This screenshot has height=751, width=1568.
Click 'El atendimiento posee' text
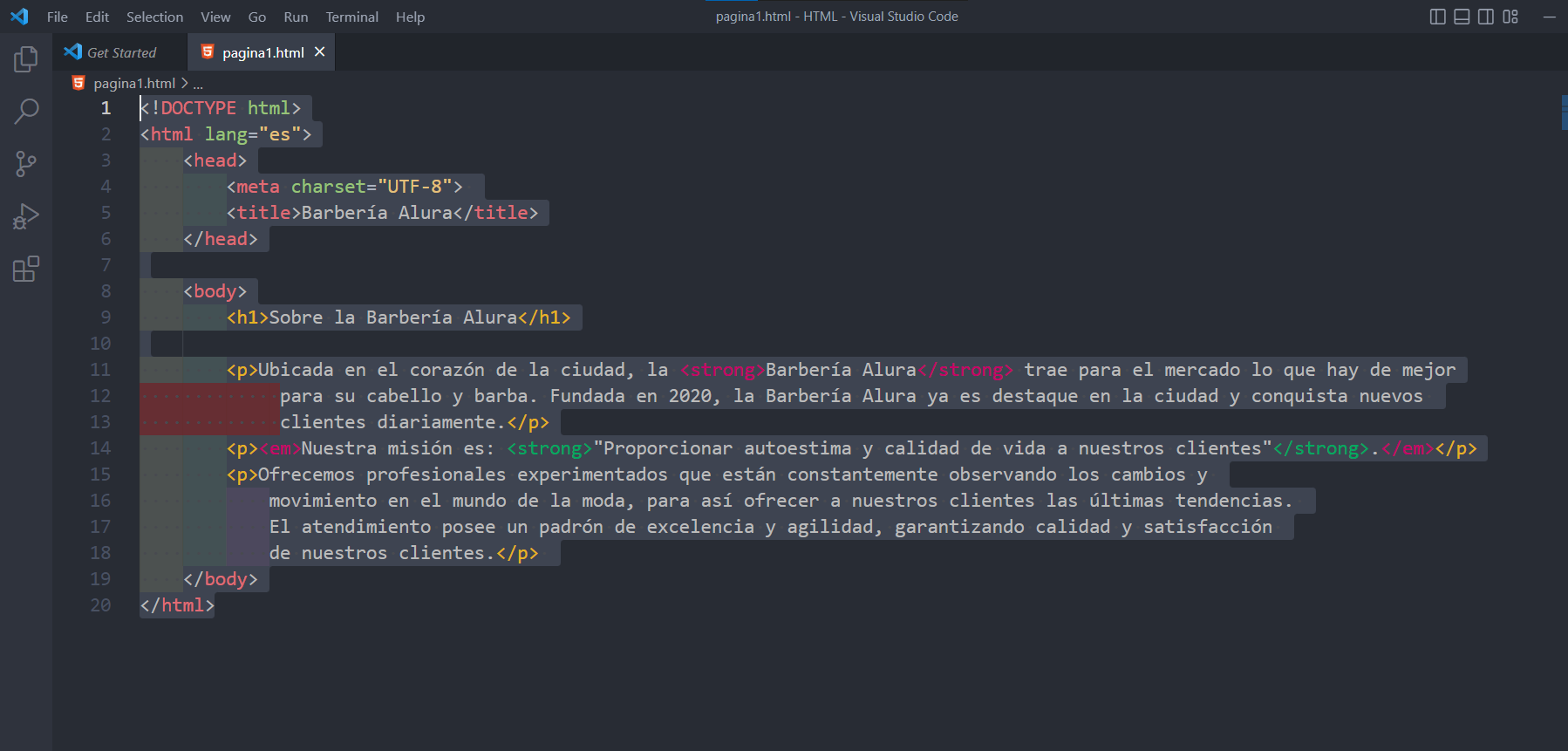[382, 527]
